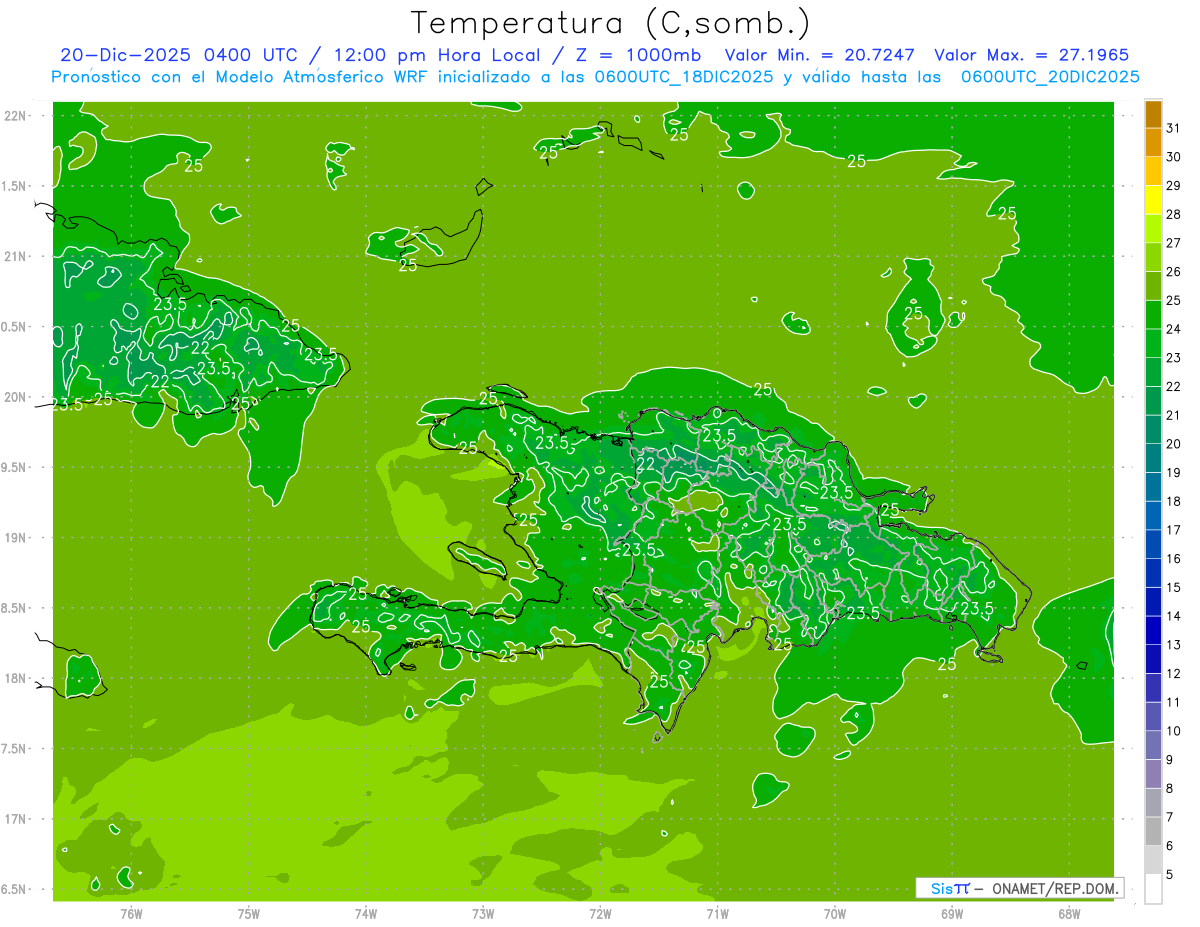
Task: Click the pressure level text "Z = 1000mb"
Action: click(x=634, y=55)
